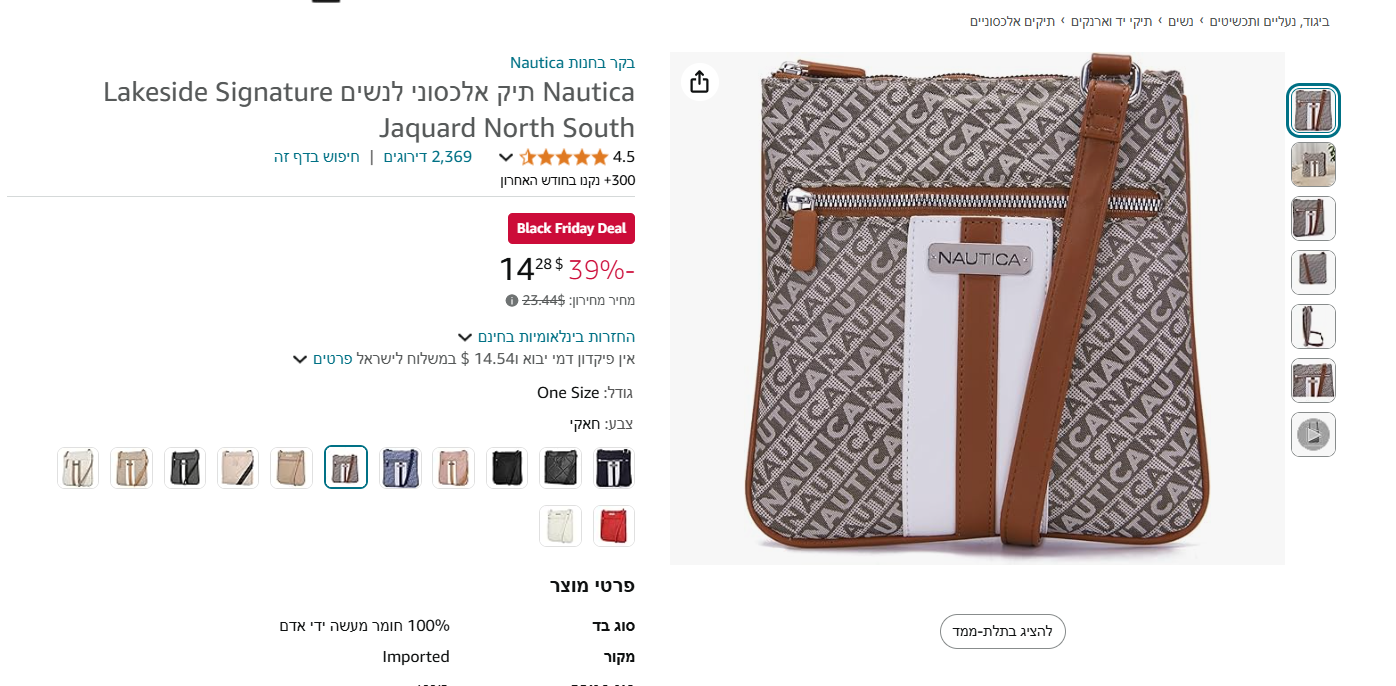This screenshot has height=686, width=1396.
Task: Choose the navy blue striped bag swatch
Action: 614,468
